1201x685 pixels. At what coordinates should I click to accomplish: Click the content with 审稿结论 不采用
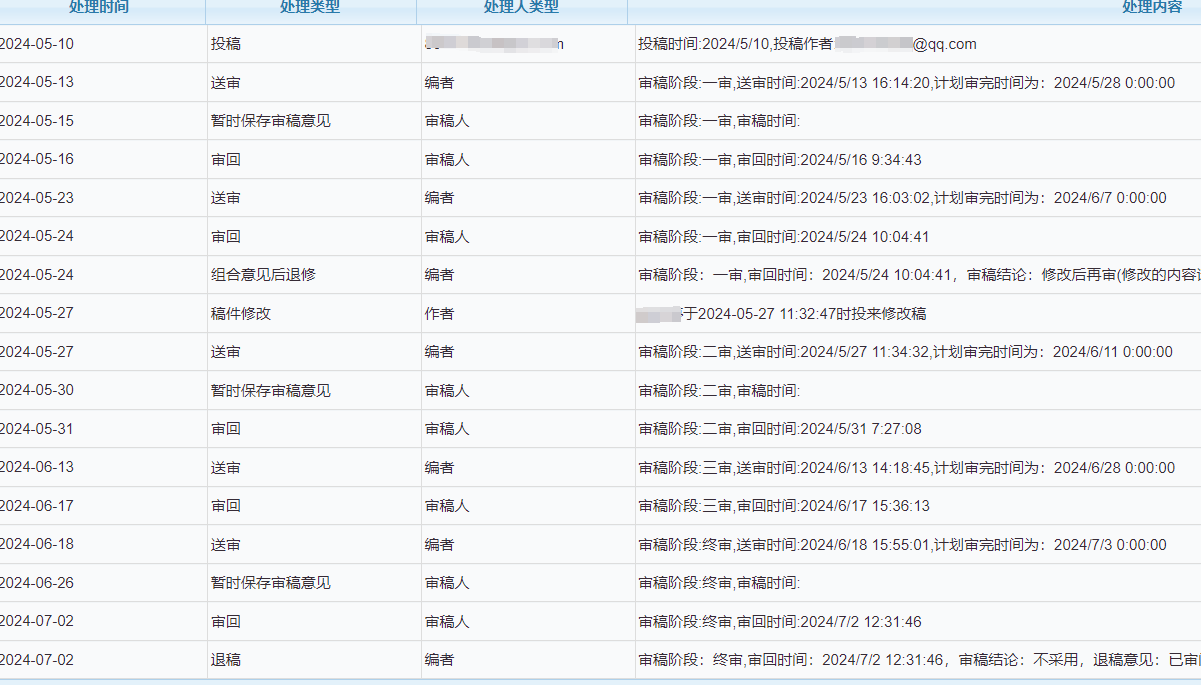coord(918,660)
